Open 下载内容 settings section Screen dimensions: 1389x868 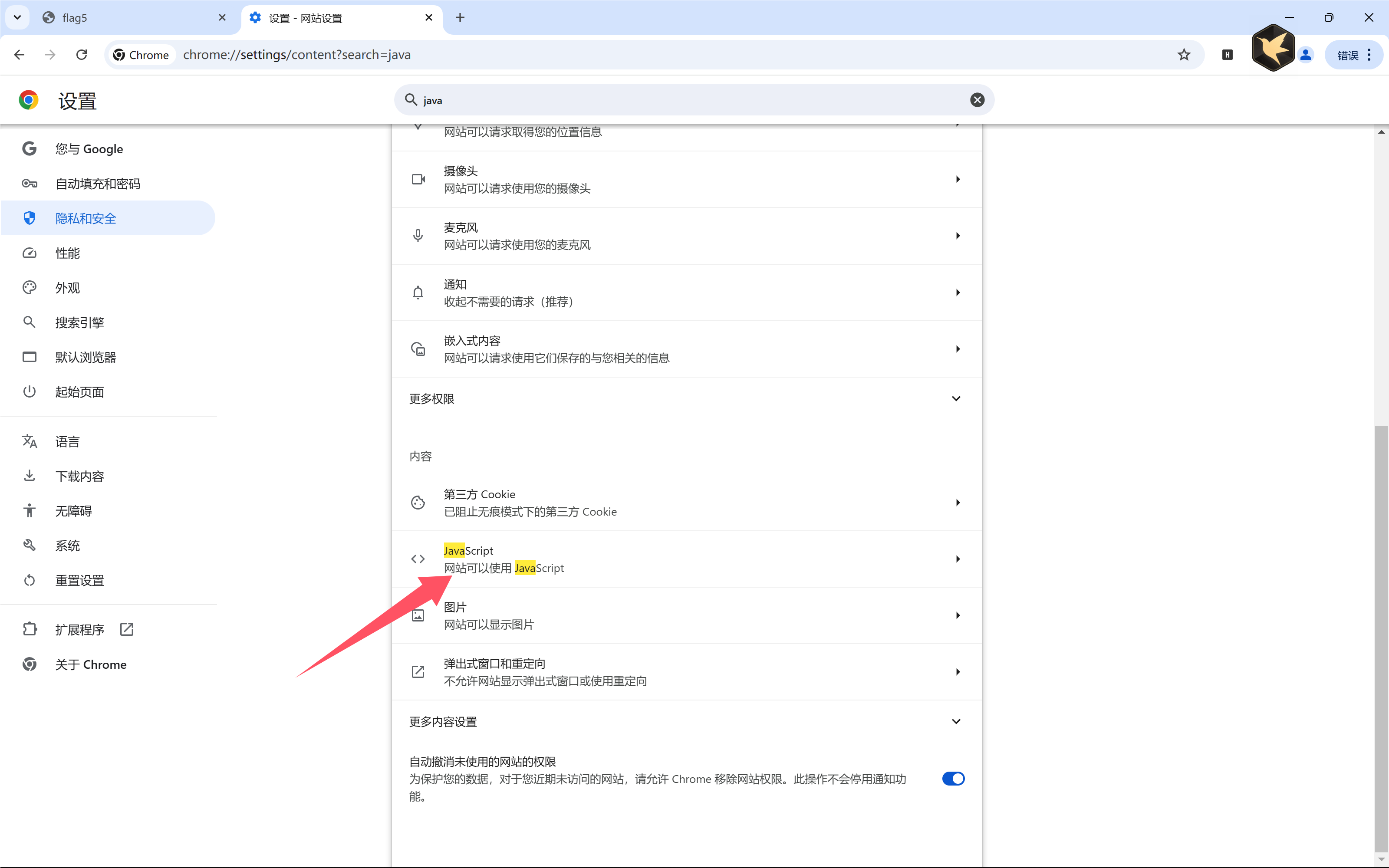pos(108,476)
